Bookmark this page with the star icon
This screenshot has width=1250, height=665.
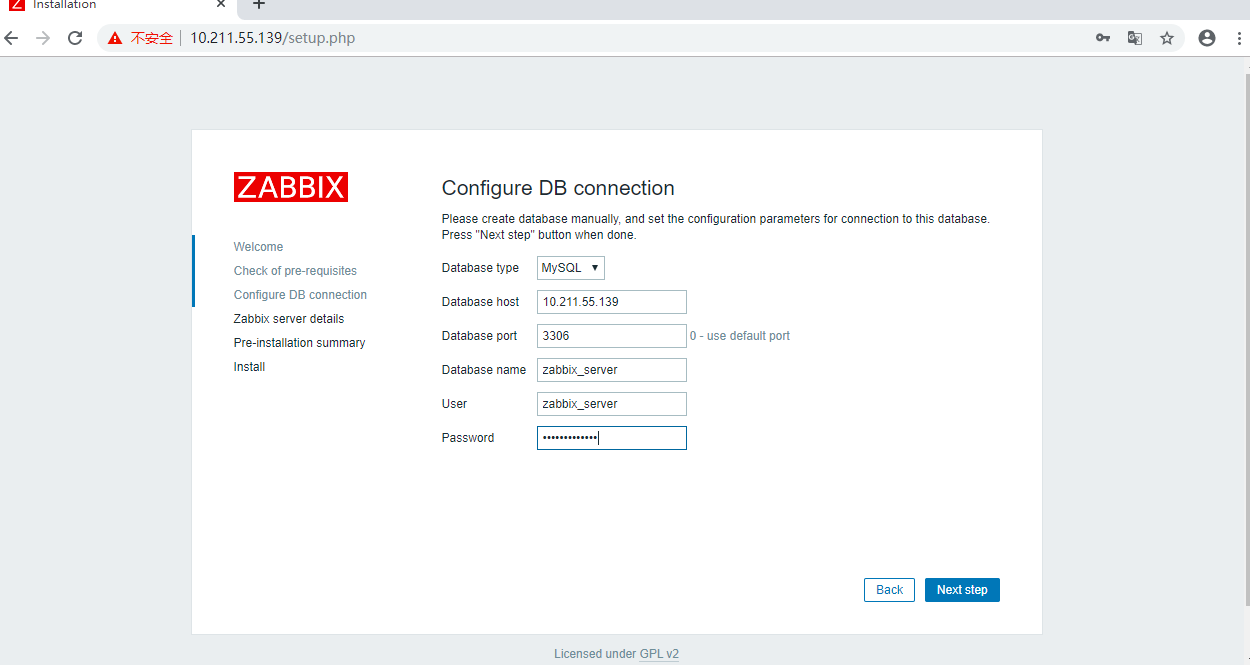pos(1167,38)
